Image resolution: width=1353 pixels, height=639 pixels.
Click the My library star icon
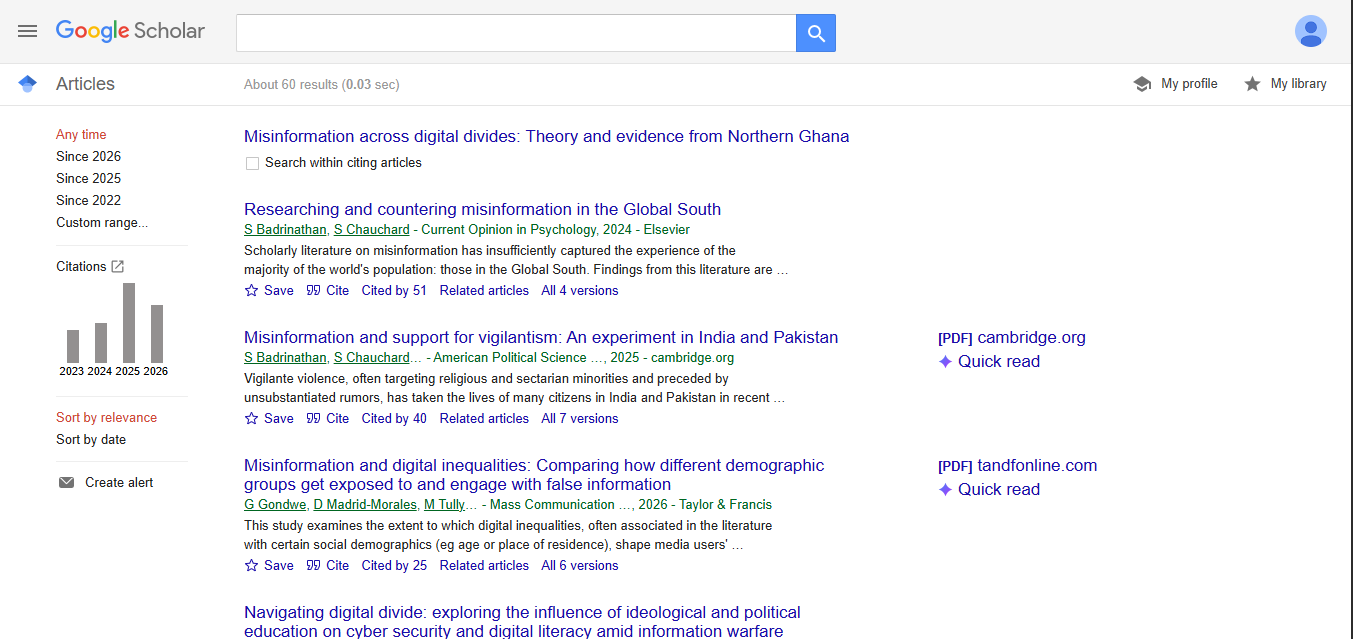(x=1252, y=84)
